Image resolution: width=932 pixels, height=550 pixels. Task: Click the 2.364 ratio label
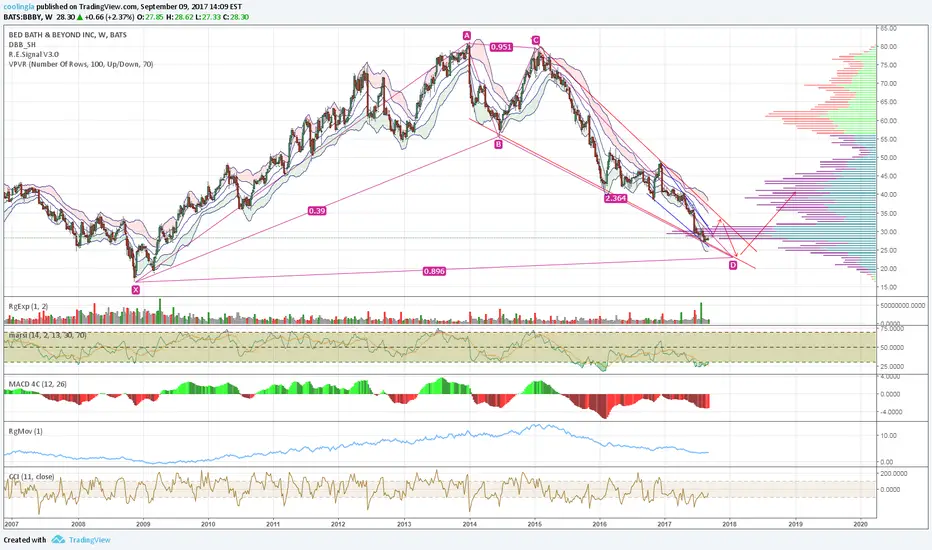615,198
